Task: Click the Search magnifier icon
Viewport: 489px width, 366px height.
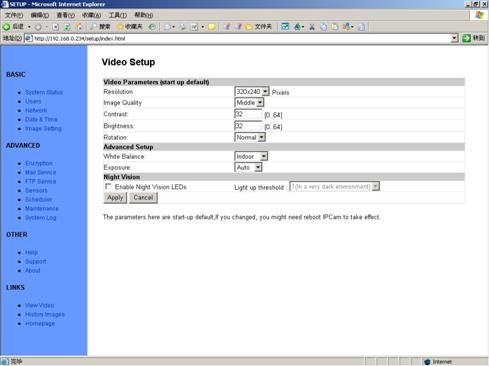Action: [93, 27]
